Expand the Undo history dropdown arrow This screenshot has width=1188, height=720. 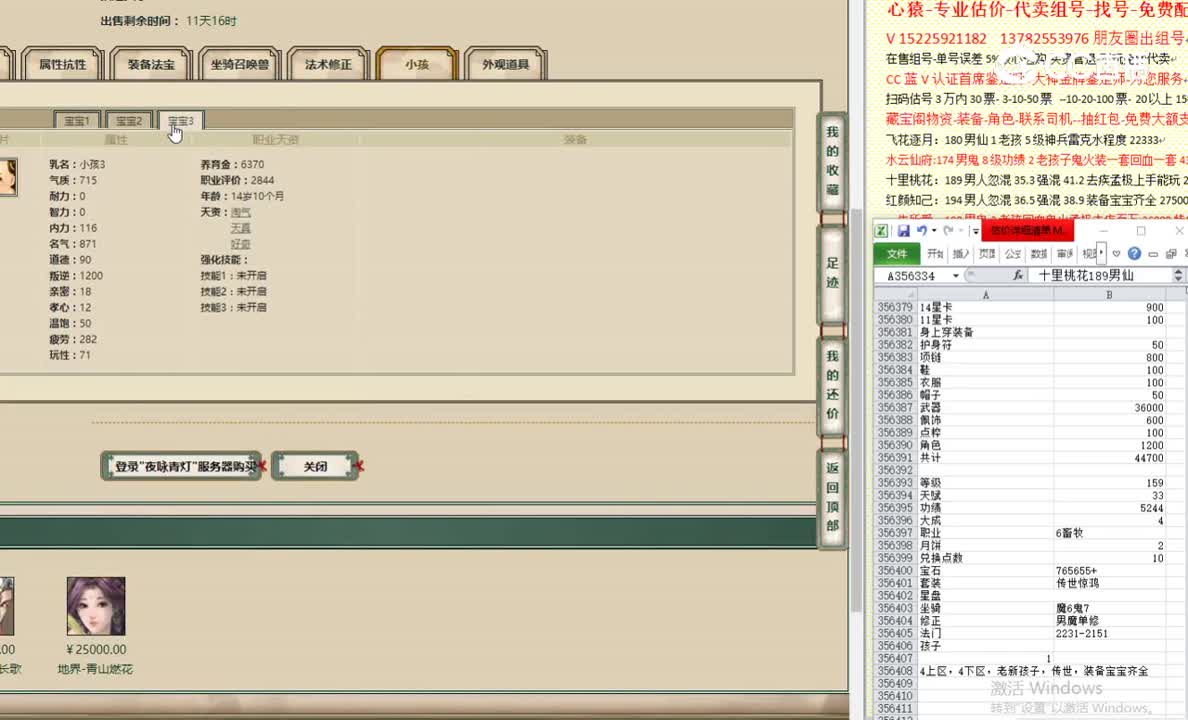coord(934,230)
